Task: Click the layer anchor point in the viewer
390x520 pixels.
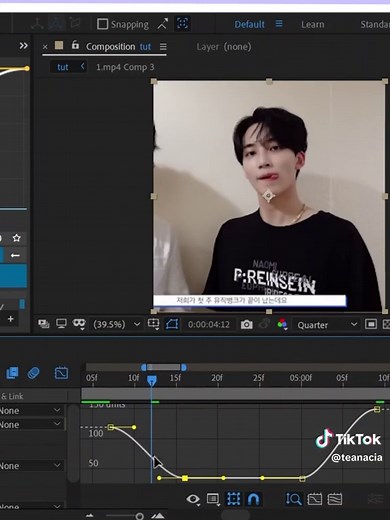Action: [x=268, y=196]
